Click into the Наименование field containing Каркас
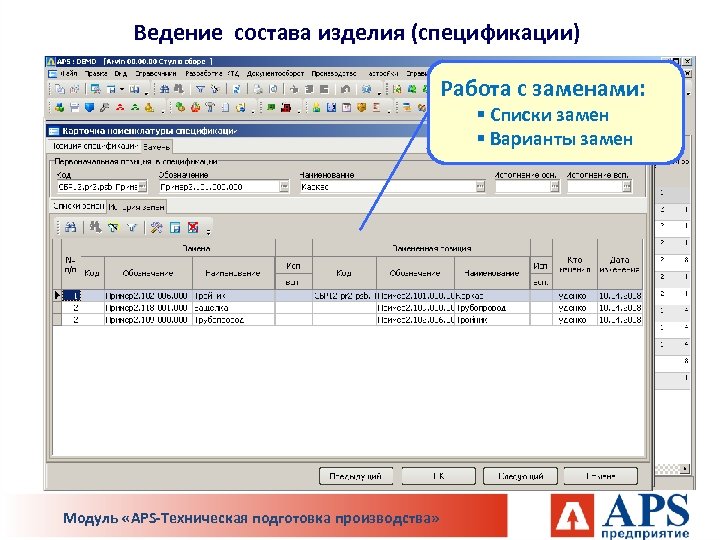Screen dimensions: 720x540 pyautogui.click(x=388, y=186)
